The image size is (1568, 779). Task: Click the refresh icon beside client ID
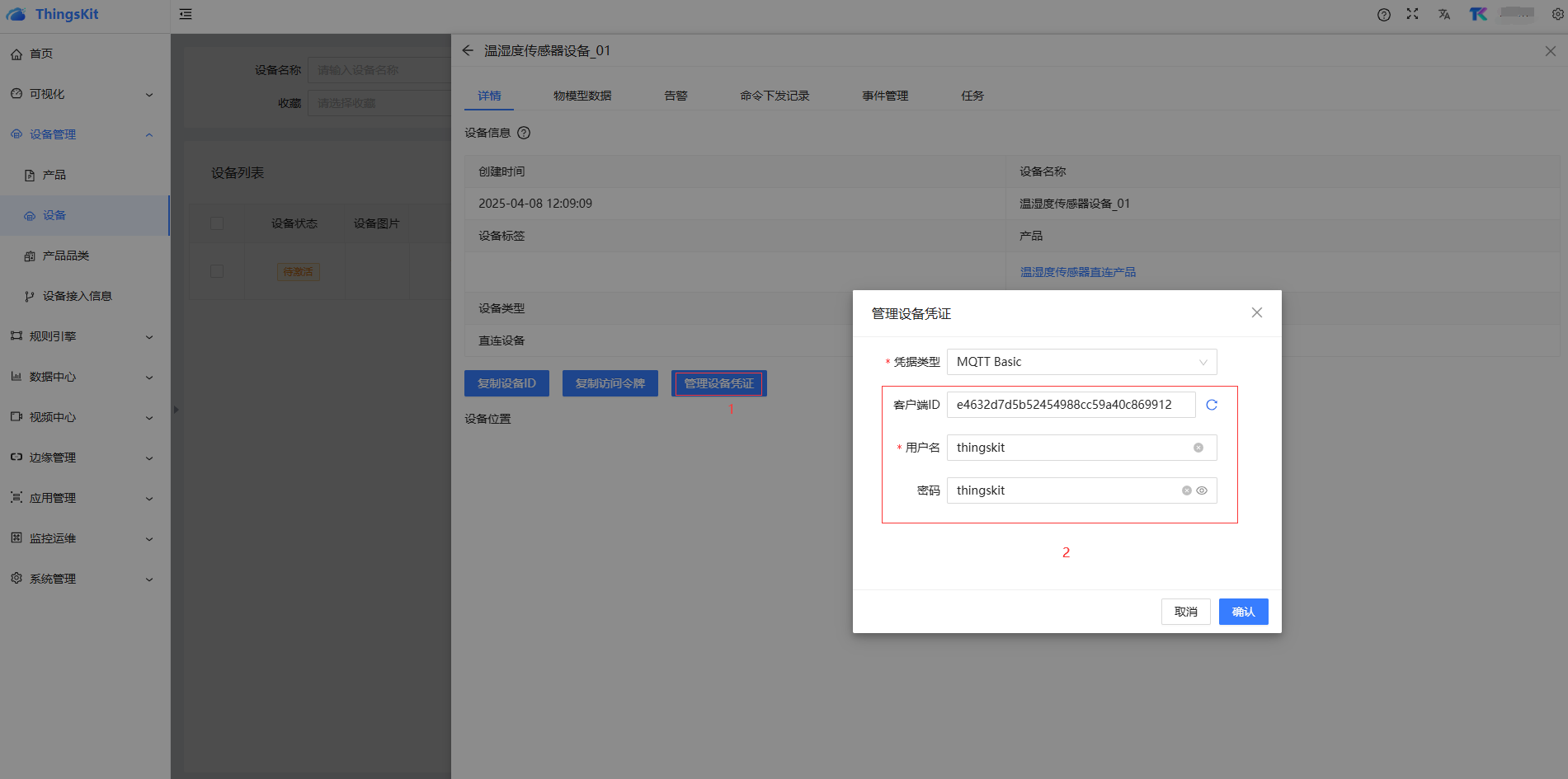point(1211,405)
